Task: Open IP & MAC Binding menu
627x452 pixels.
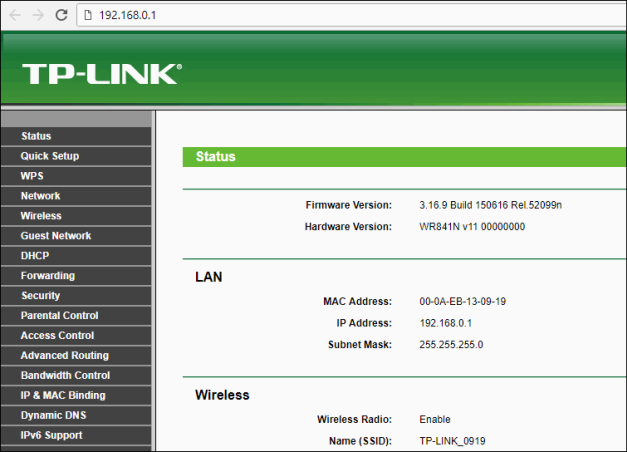Action: click(76, 396)
